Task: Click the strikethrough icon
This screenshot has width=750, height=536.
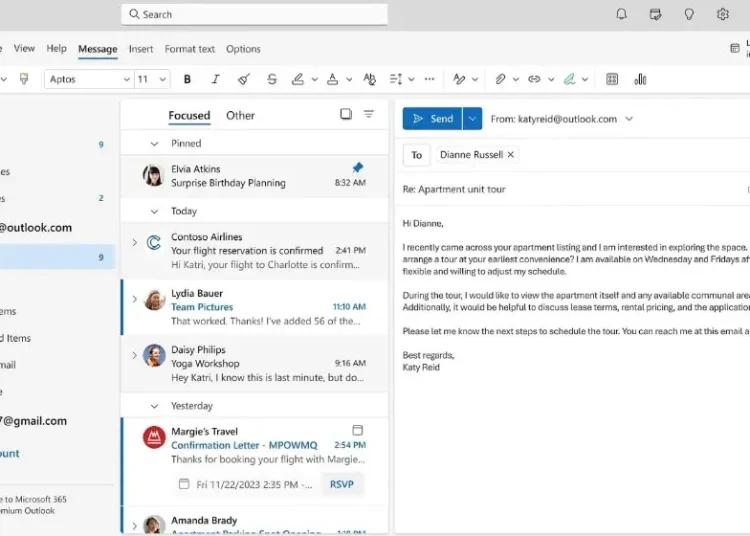Action: [272, 79]
